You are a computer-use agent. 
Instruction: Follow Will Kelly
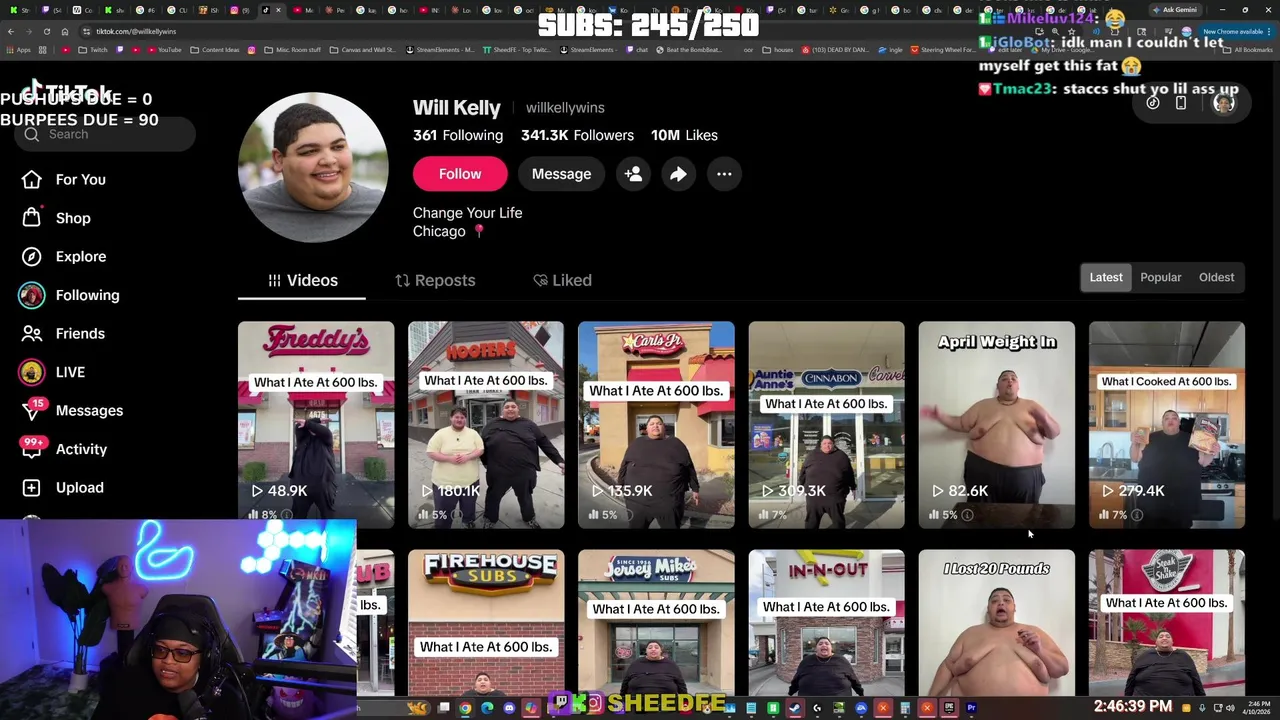[x=460, y=174]
